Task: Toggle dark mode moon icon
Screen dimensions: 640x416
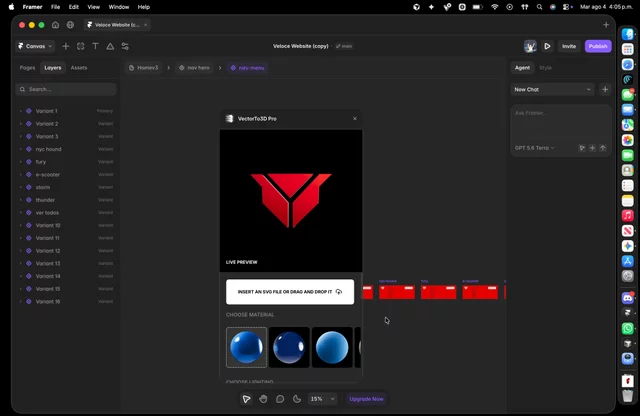Action: point(297,399)
